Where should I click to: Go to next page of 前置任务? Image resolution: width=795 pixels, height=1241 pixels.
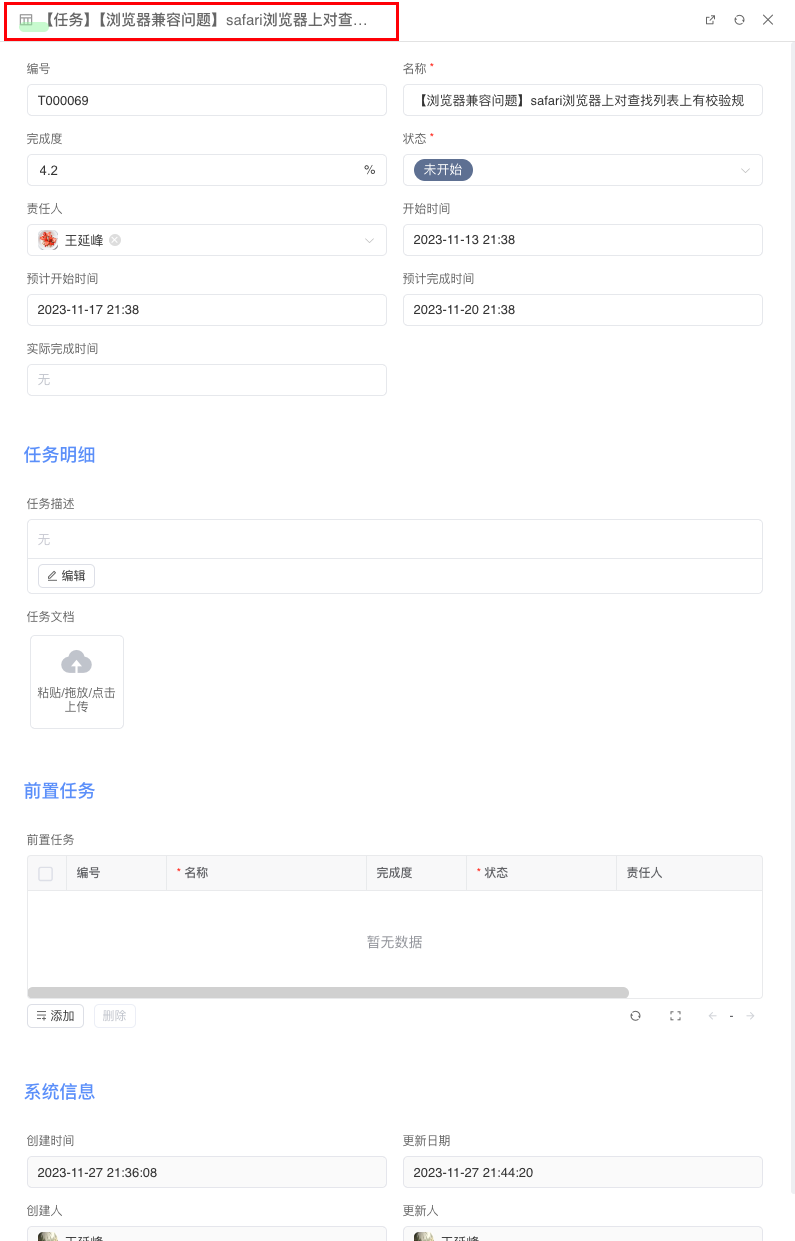point(750,1016)
